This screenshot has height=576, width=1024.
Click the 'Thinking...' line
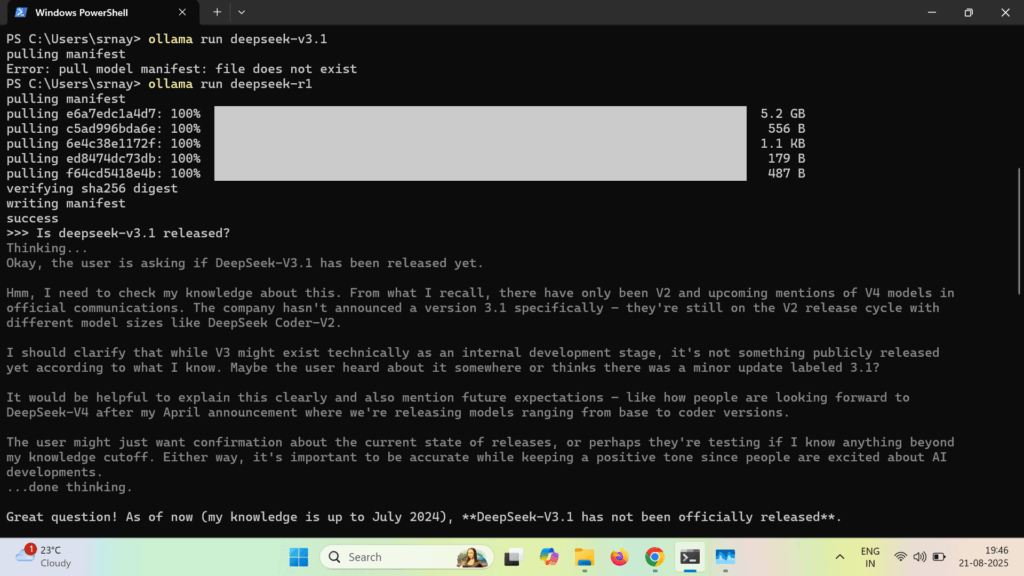[x=47, y=248]
